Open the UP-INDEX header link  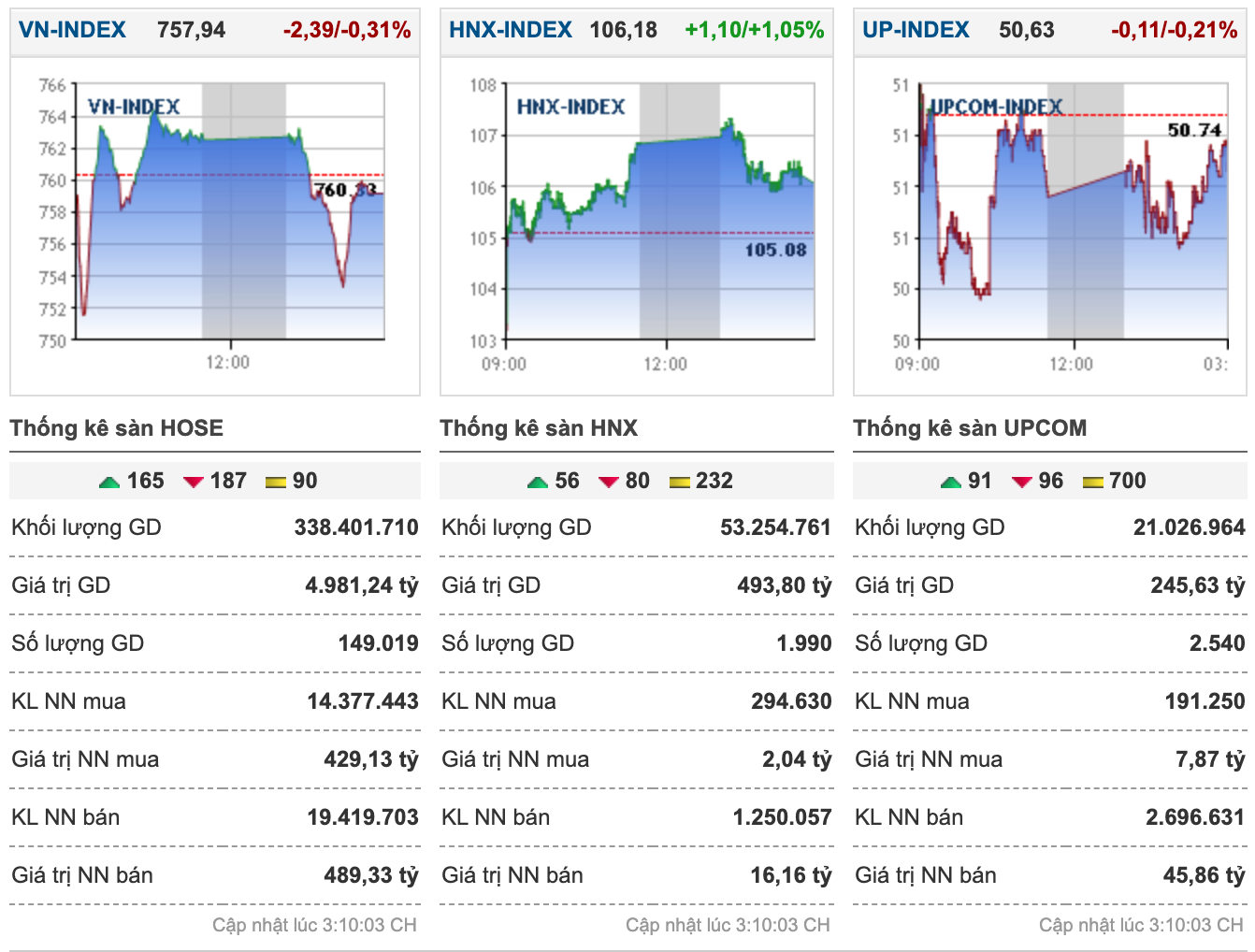(916, 30)
